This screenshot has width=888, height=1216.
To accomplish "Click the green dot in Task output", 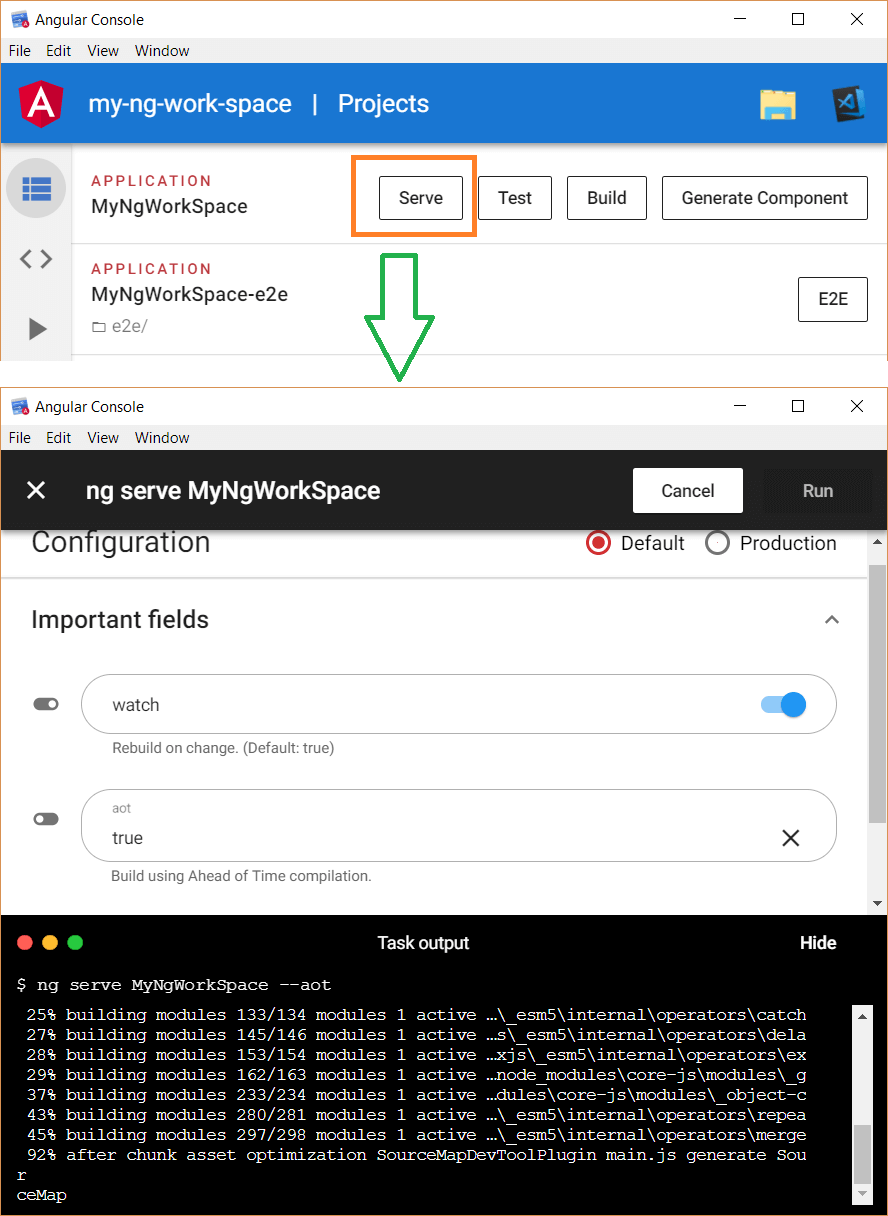I will 75,942.
